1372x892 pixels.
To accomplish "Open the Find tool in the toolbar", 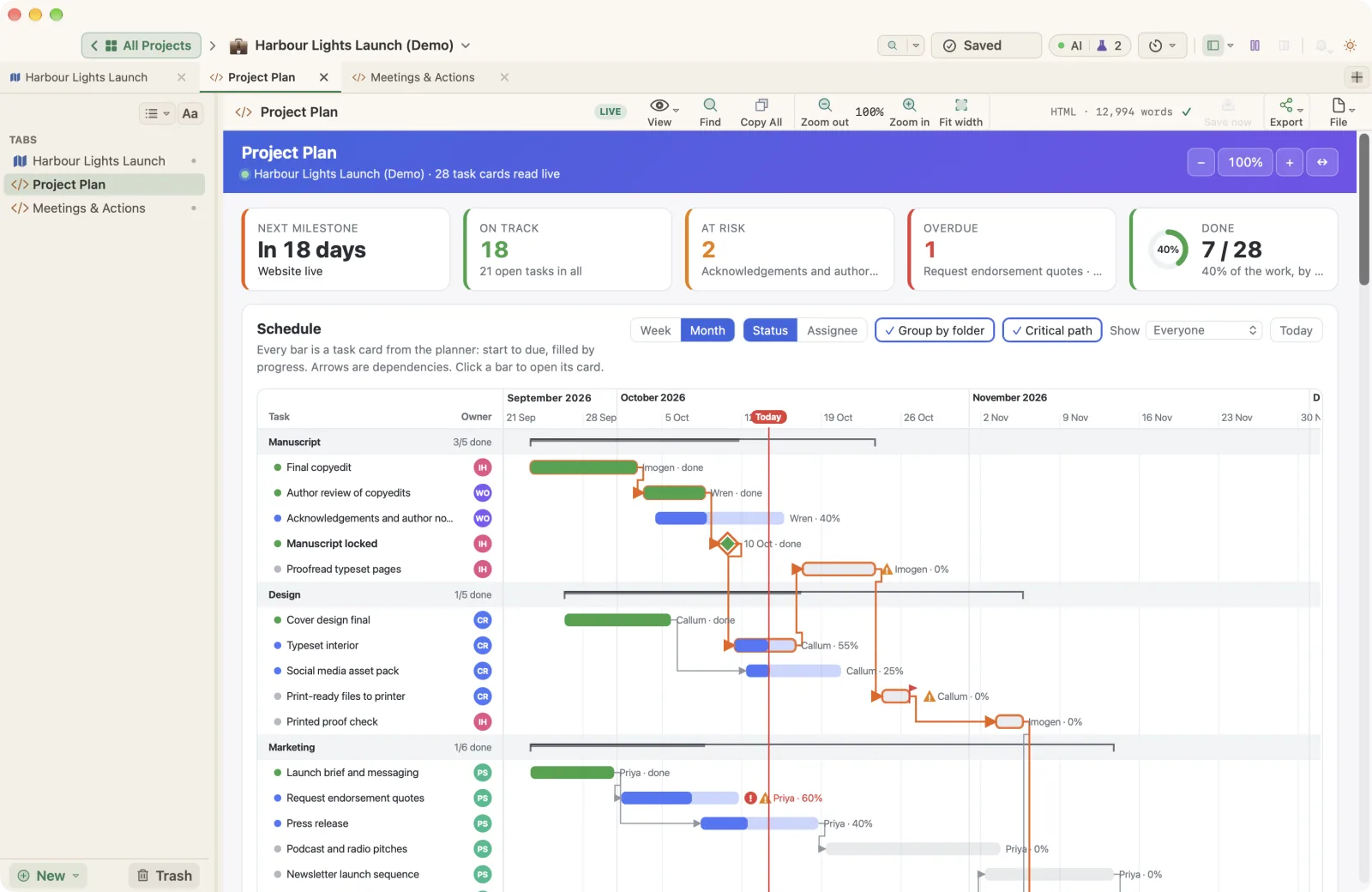I will pos(710,111).
